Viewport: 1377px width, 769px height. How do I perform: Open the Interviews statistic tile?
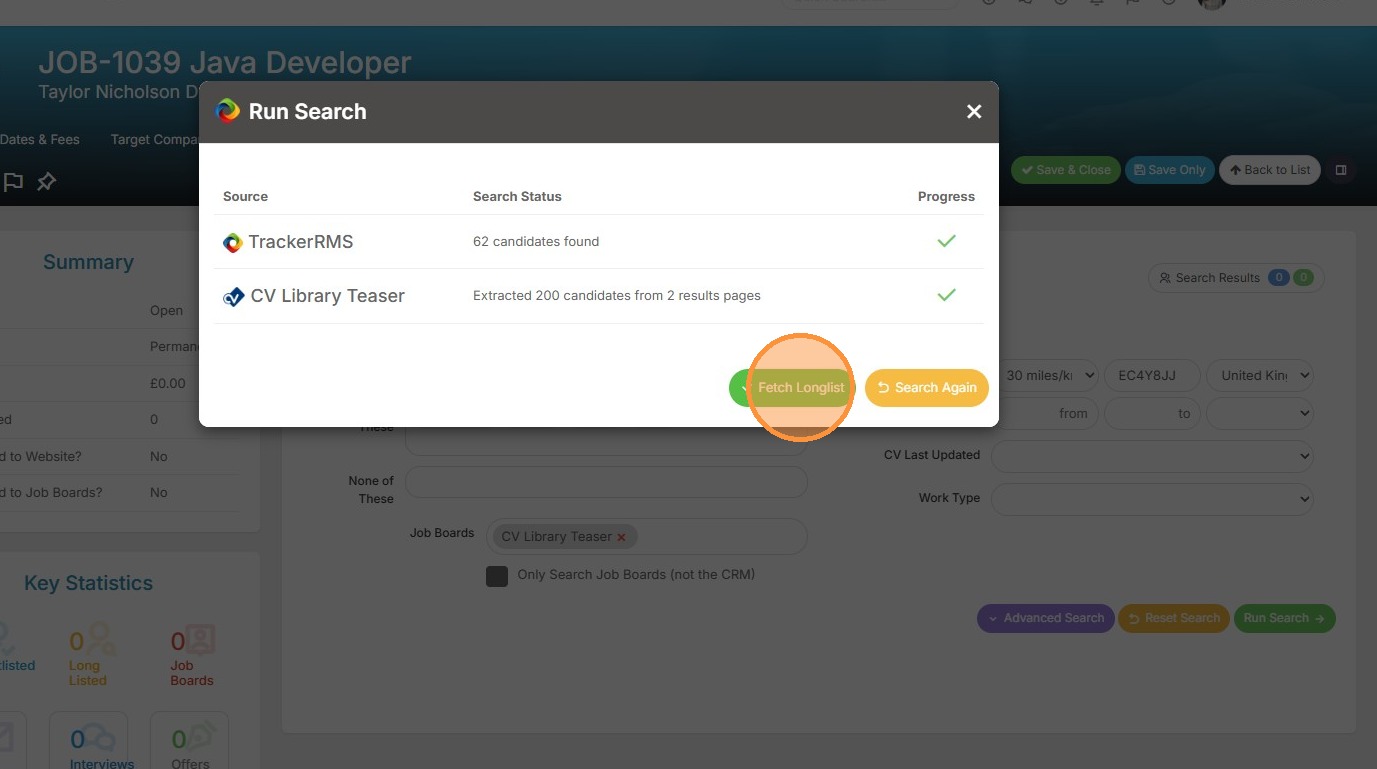click(88, 742)
